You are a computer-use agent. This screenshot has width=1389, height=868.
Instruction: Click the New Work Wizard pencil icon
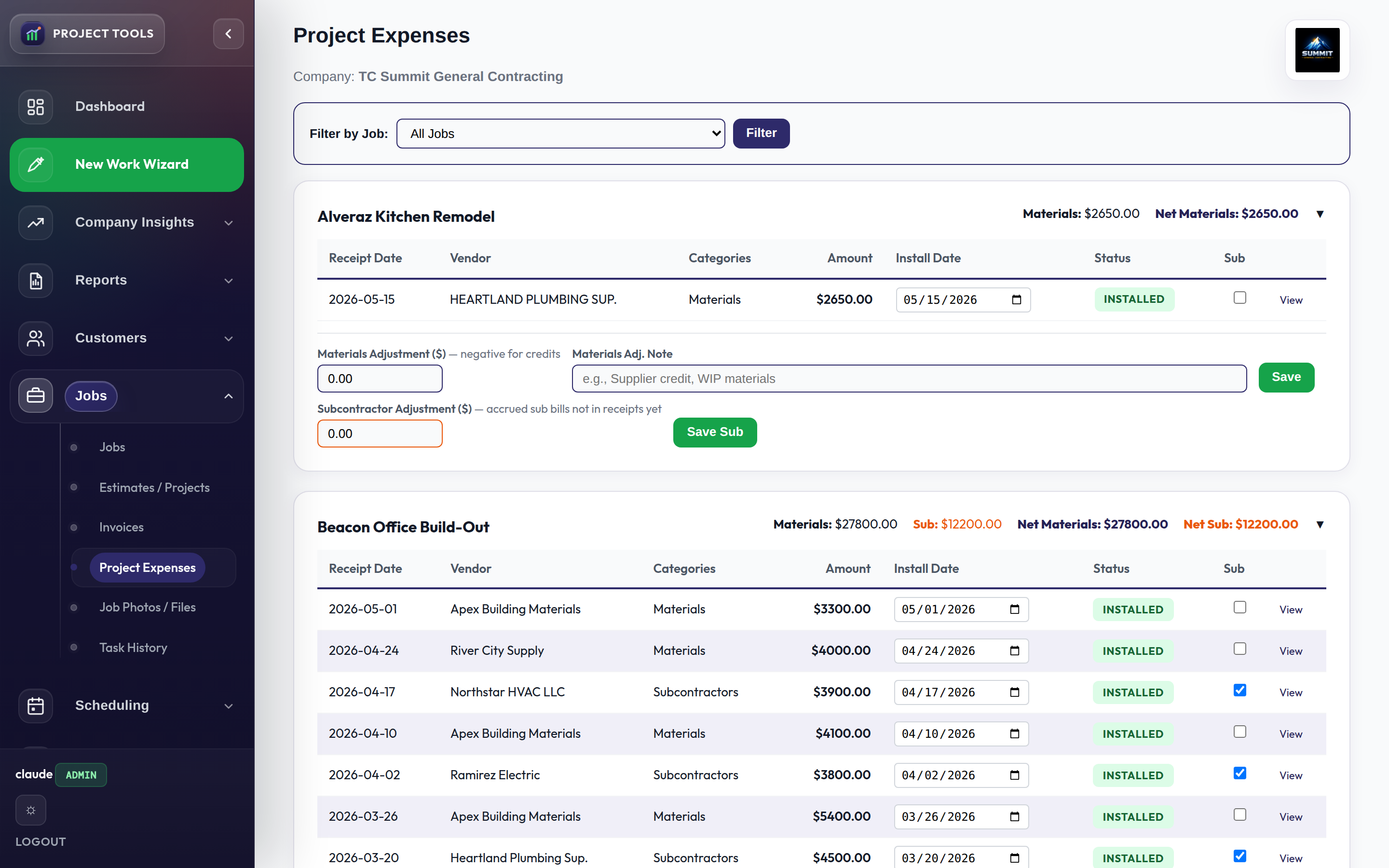point(36,165)
